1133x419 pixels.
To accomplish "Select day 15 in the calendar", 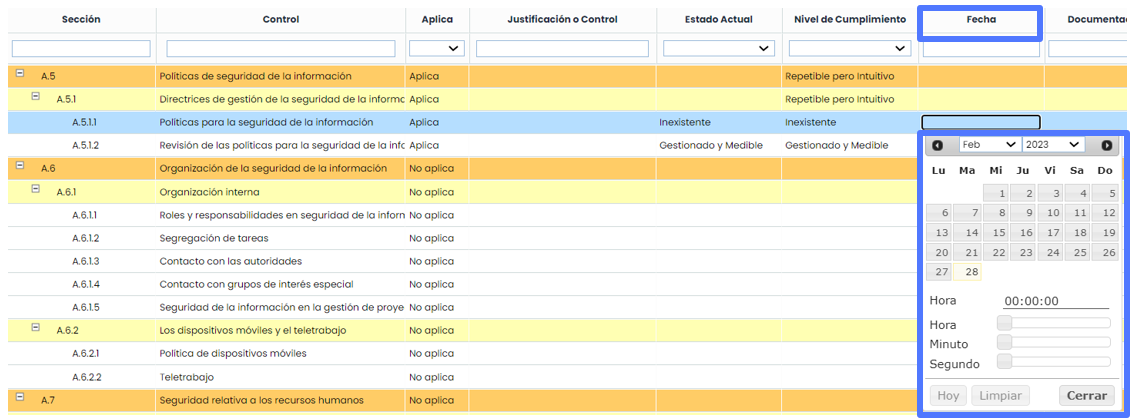I will click(995, 232).
